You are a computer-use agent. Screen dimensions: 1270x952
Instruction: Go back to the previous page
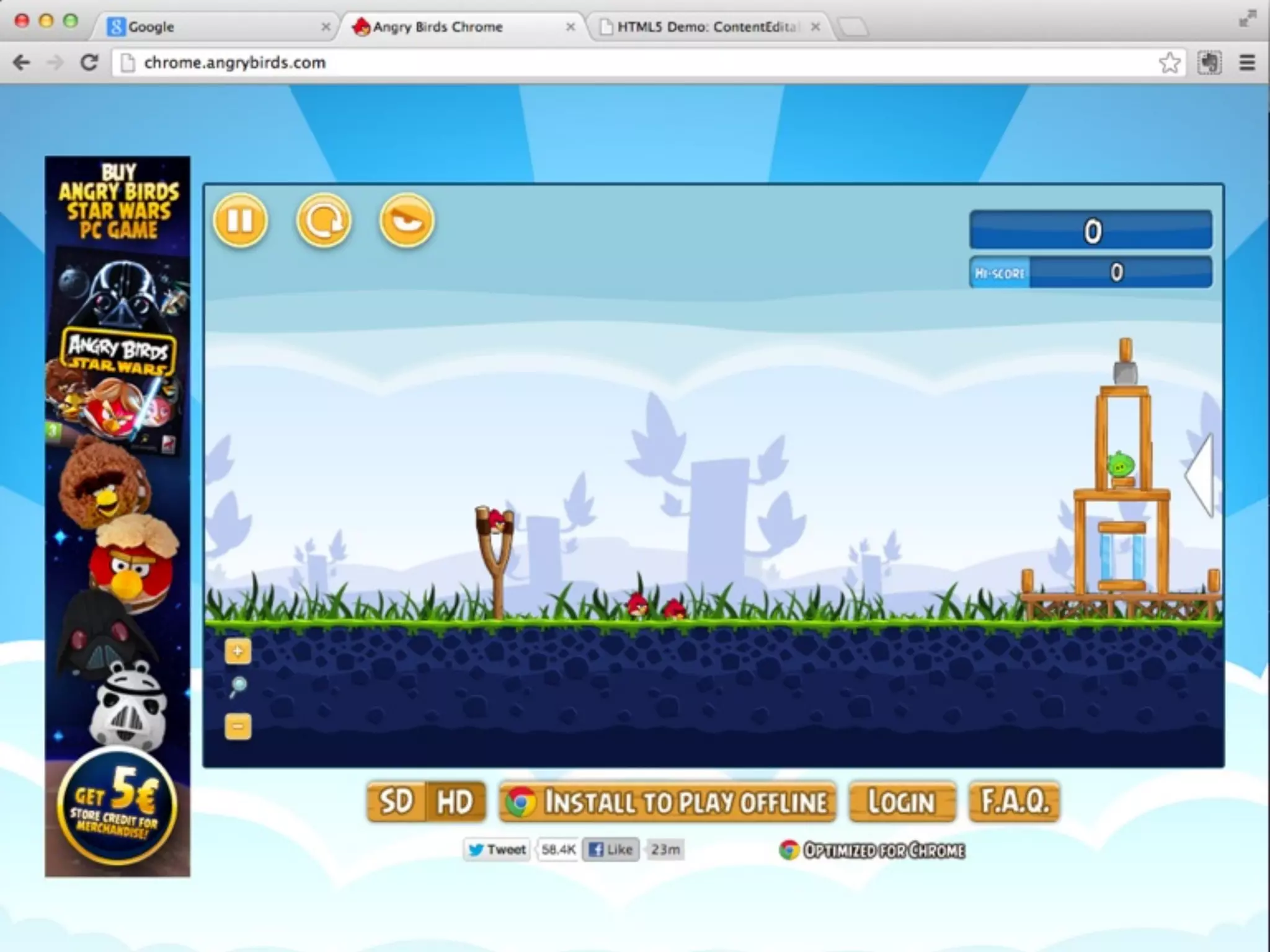pos(22,63)
